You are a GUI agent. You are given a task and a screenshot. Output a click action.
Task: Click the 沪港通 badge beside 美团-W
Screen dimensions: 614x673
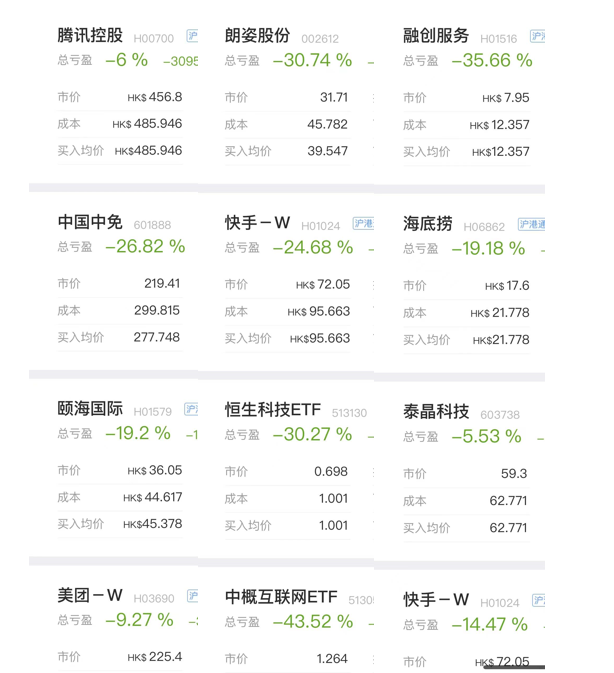tap(193, 596)
